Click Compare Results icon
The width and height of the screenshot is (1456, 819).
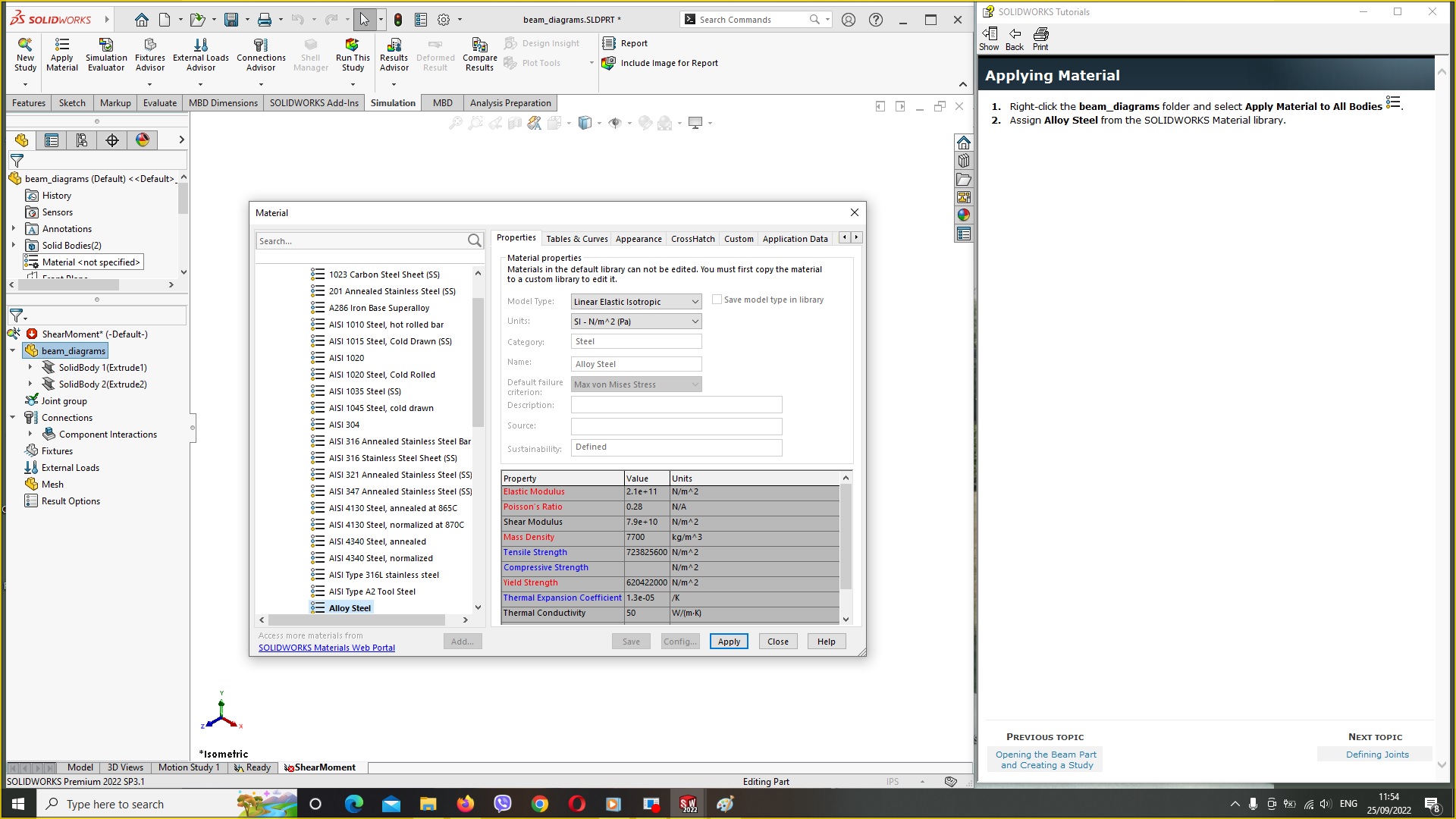(479, 55)
